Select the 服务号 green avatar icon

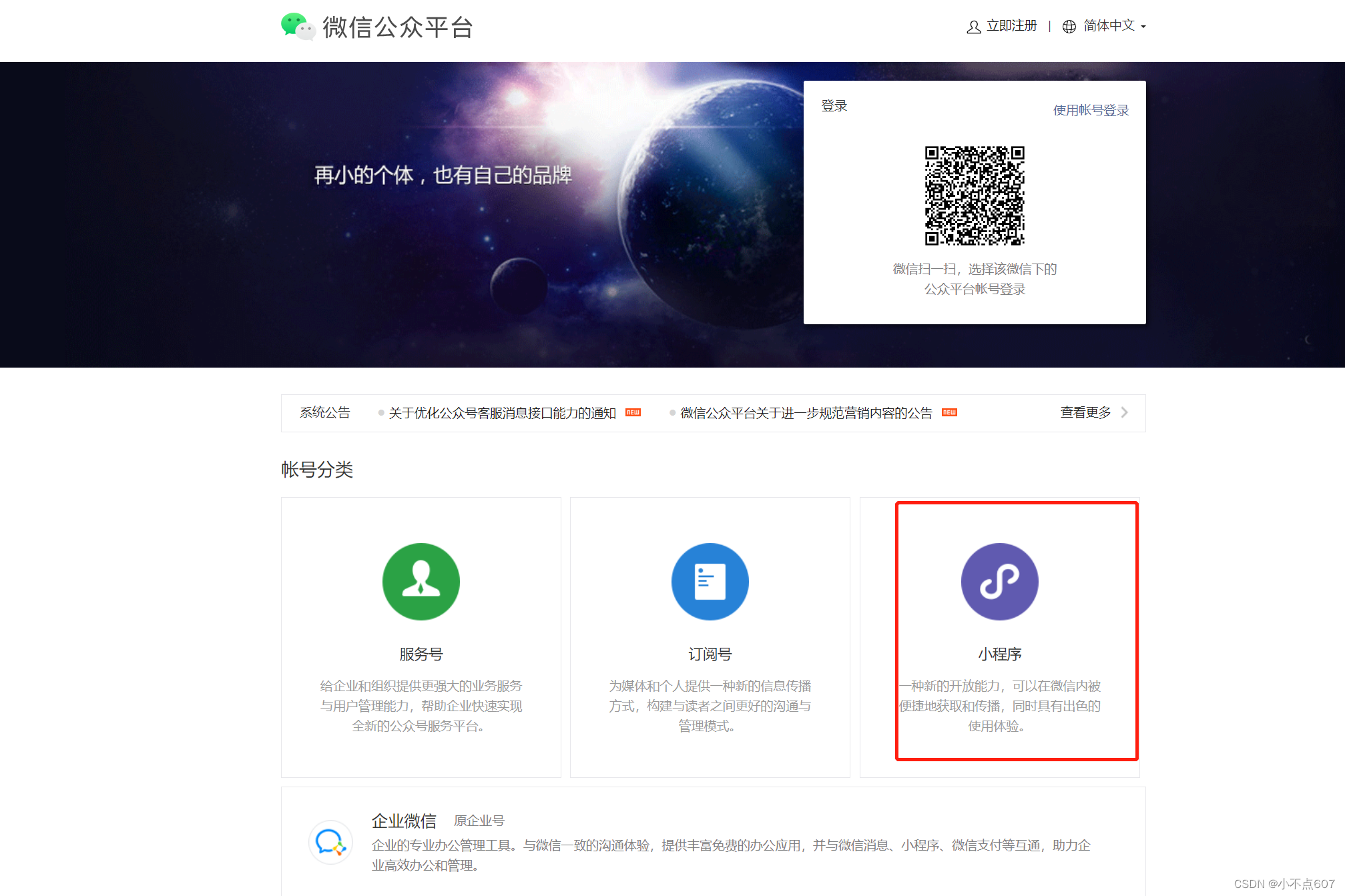tap(421, 581)
